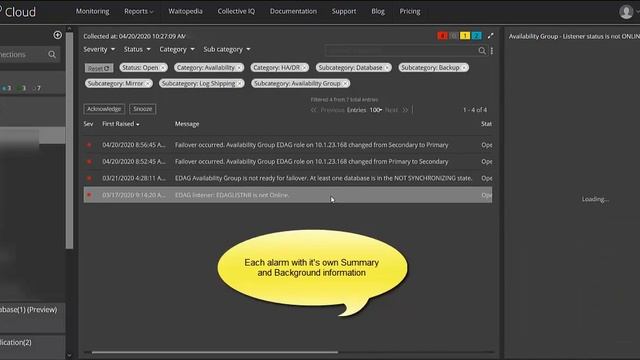Remove the Status: Open filter chip
This screenshot has width=640, height=360.
[x=162, y=68]
